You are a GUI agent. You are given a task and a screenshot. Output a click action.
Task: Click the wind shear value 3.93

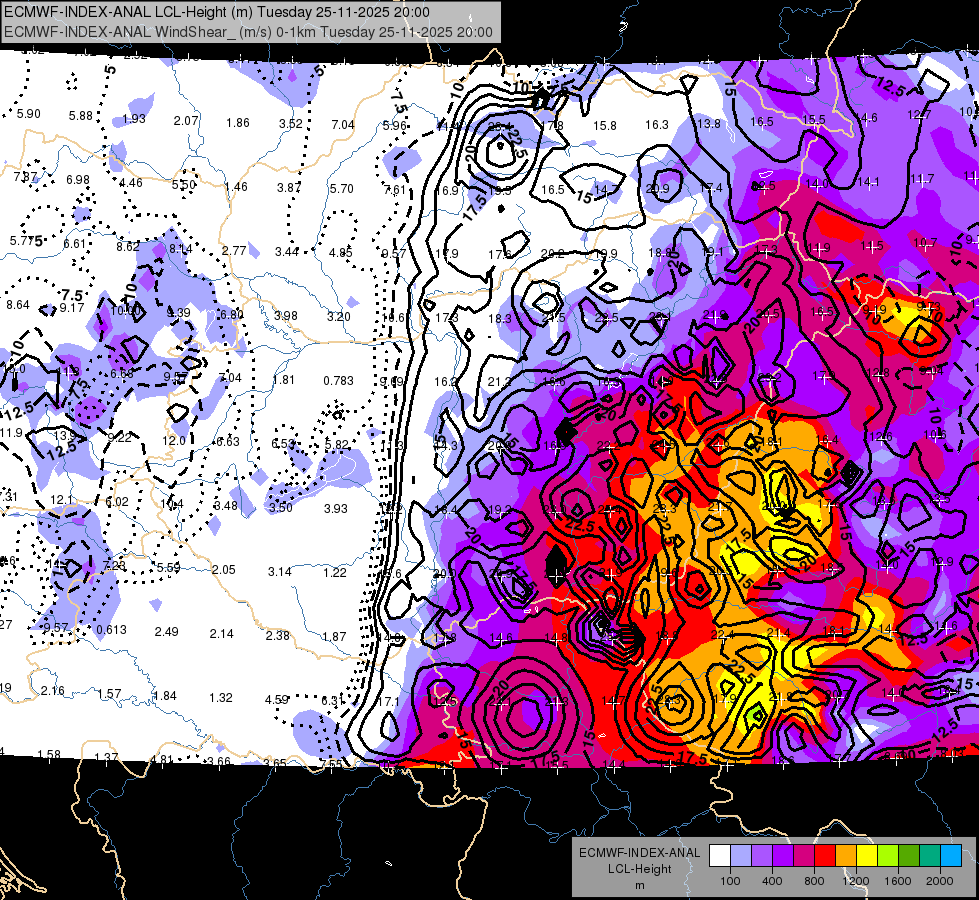(335, 508)
